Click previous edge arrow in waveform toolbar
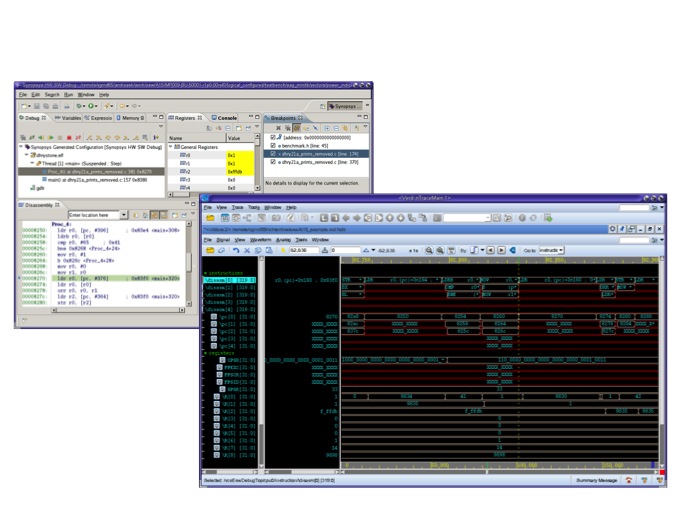The image size is (680, 510). (490, 250)
